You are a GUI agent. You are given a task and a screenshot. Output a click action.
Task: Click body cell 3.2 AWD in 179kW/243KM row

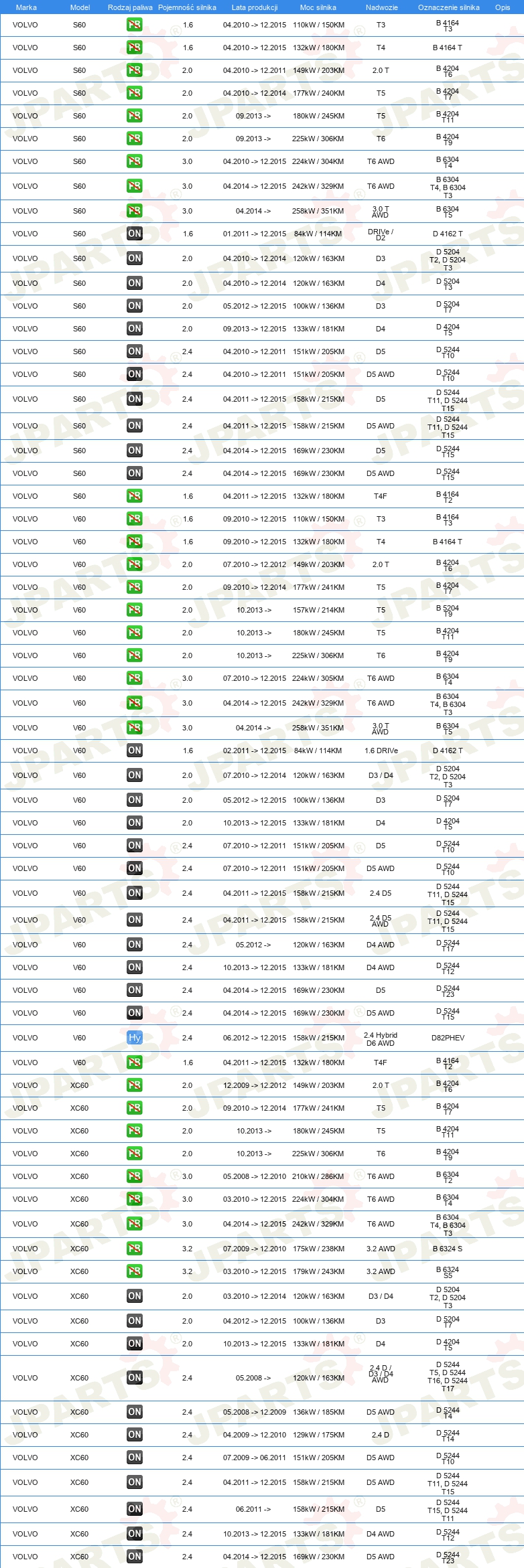pyautogui.click(x=381, y=1271)
